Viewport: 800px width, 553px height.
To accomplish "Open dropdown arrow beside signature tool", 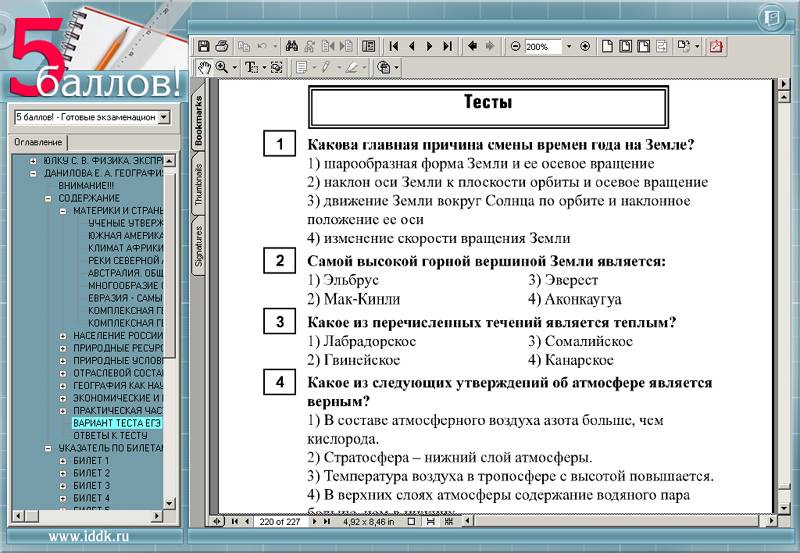I will coord(396,67).
